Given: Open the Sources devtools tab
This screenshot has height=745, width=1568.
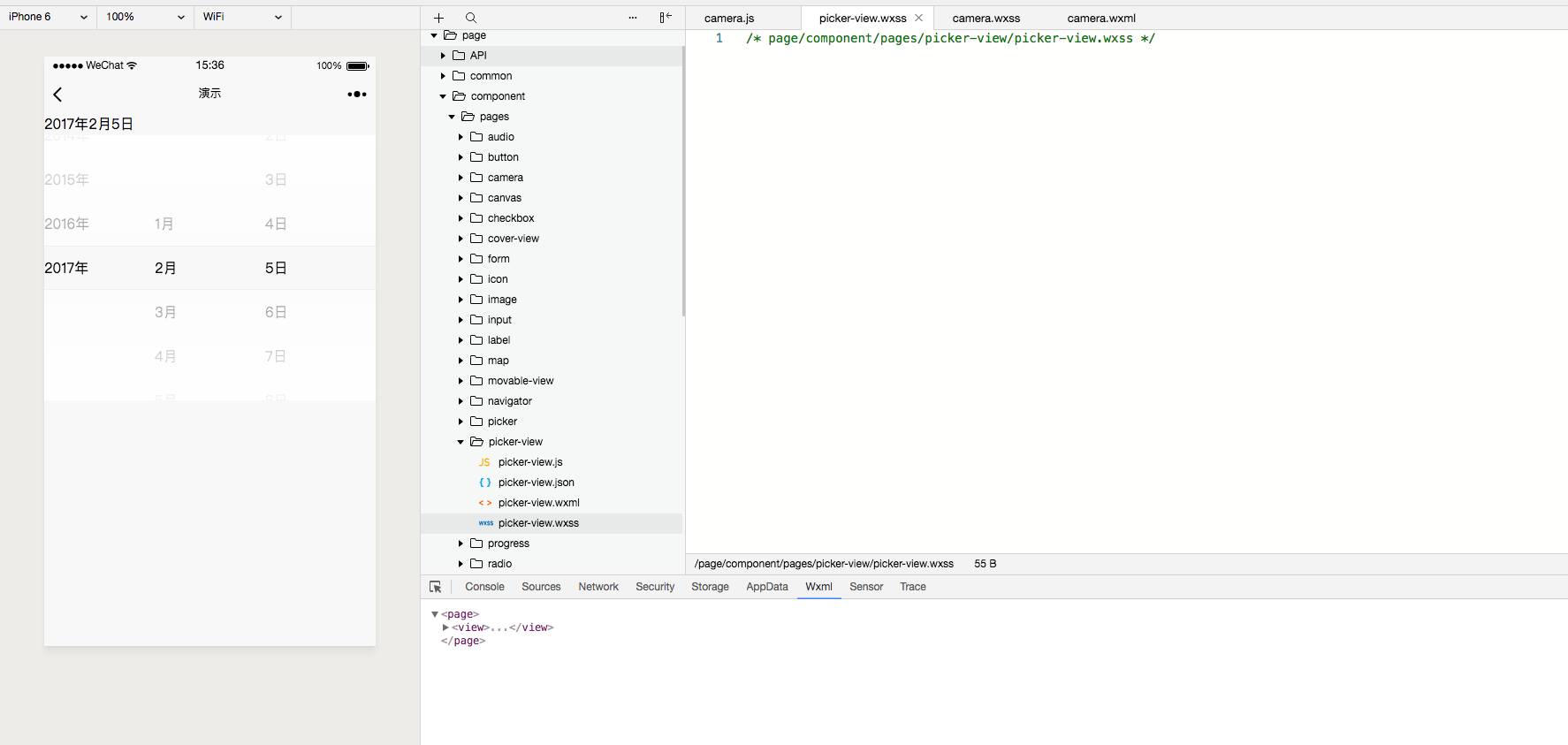Looking at the screenshot, I should (x=541, y=587).
